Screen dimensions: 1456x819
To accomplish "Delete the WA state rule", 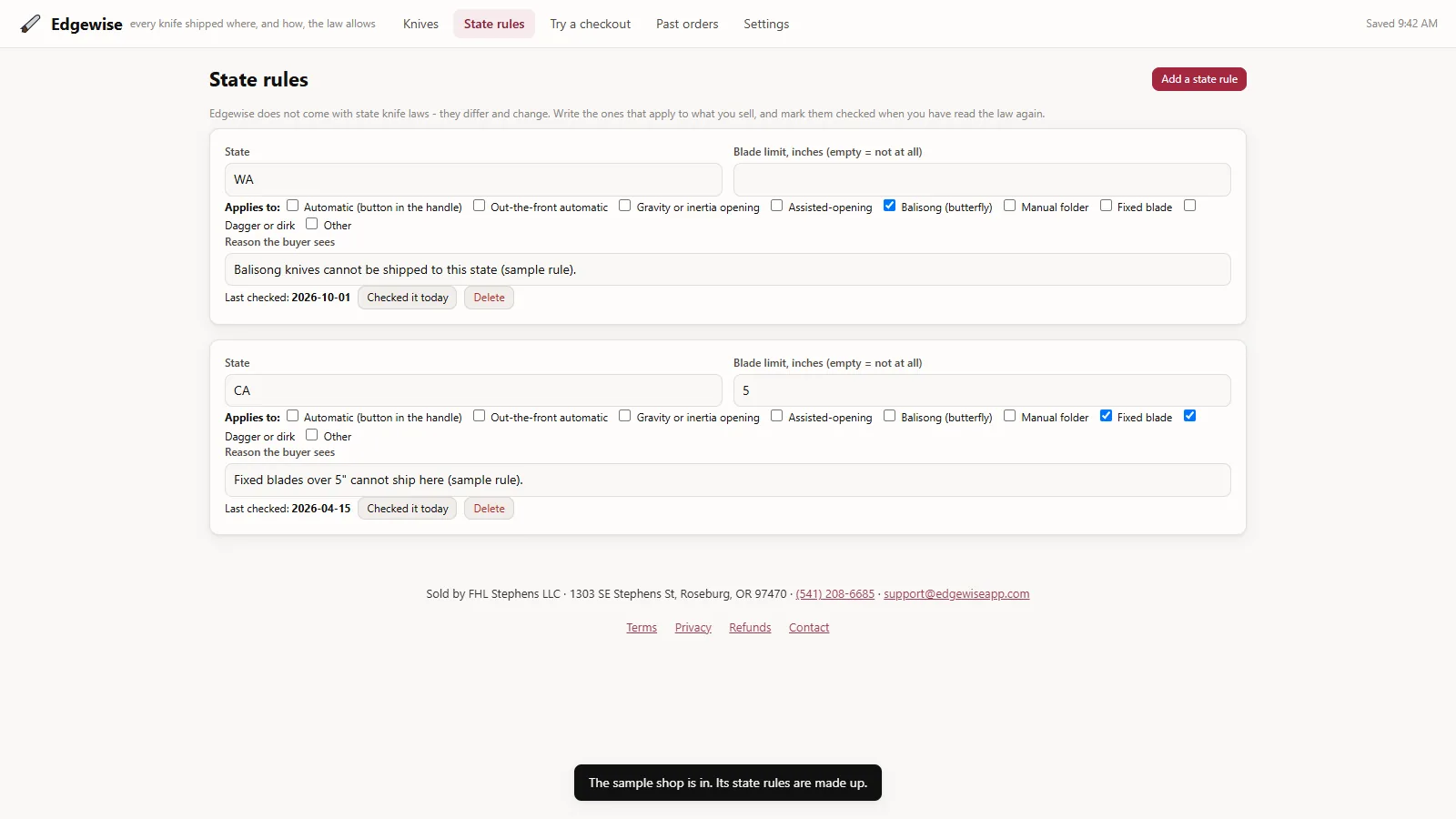I will click(489, 298).
